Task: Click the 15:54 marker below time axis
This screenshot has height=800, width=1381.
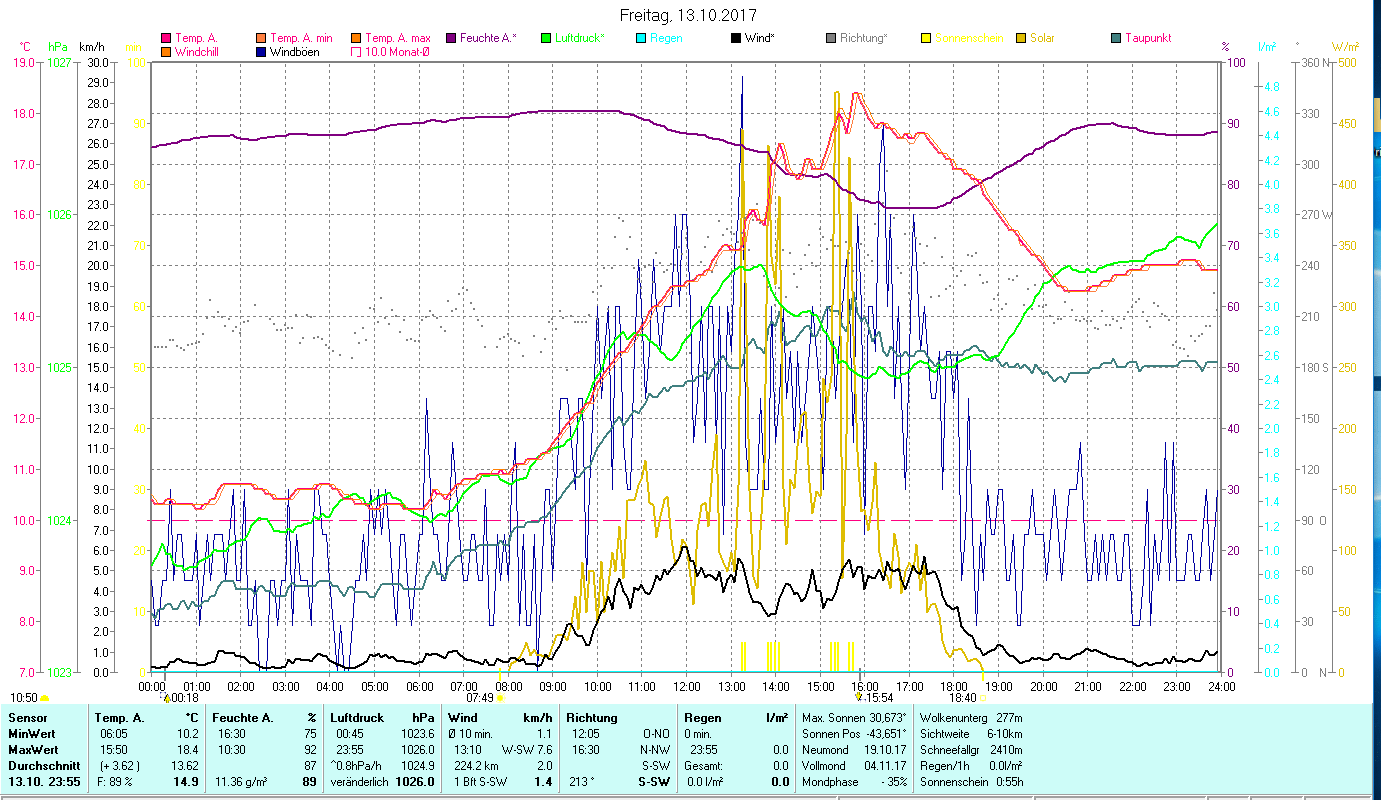Action: click(877, 698)
